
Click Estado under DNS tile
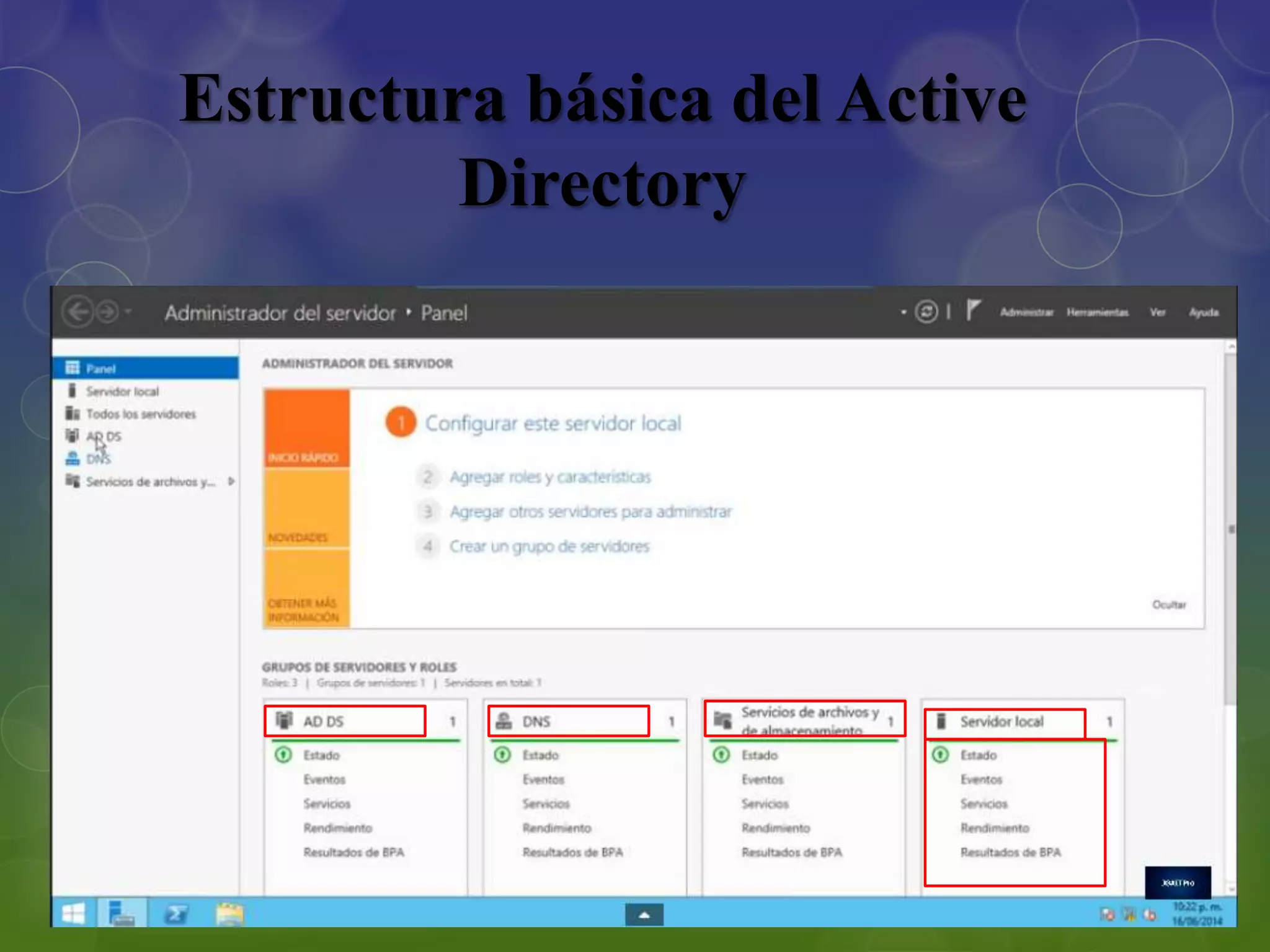[x=540, y=755]
